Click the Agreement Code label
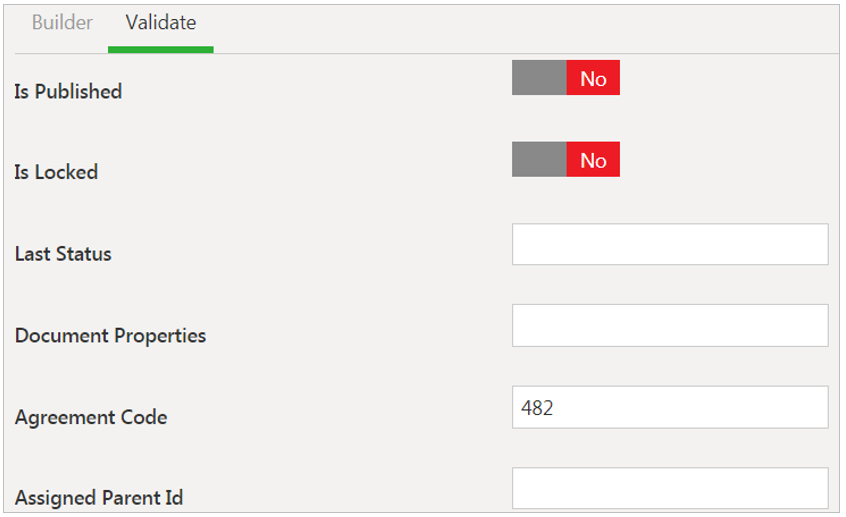 (91, 417)
